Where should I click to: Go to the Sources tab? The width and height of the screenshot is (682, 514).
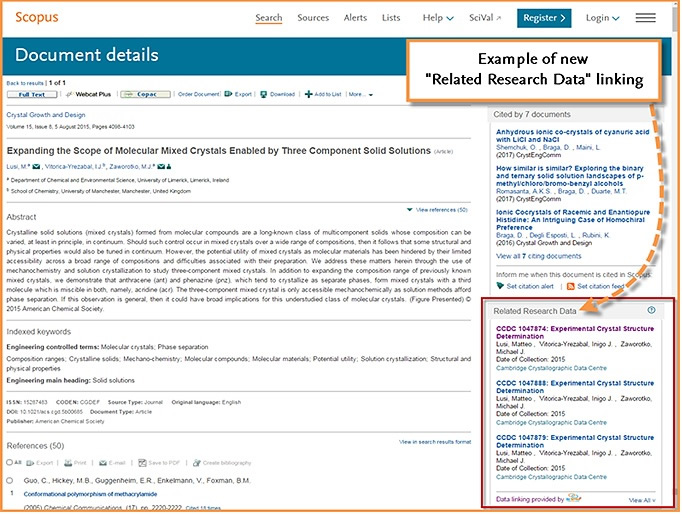[313, 18]
